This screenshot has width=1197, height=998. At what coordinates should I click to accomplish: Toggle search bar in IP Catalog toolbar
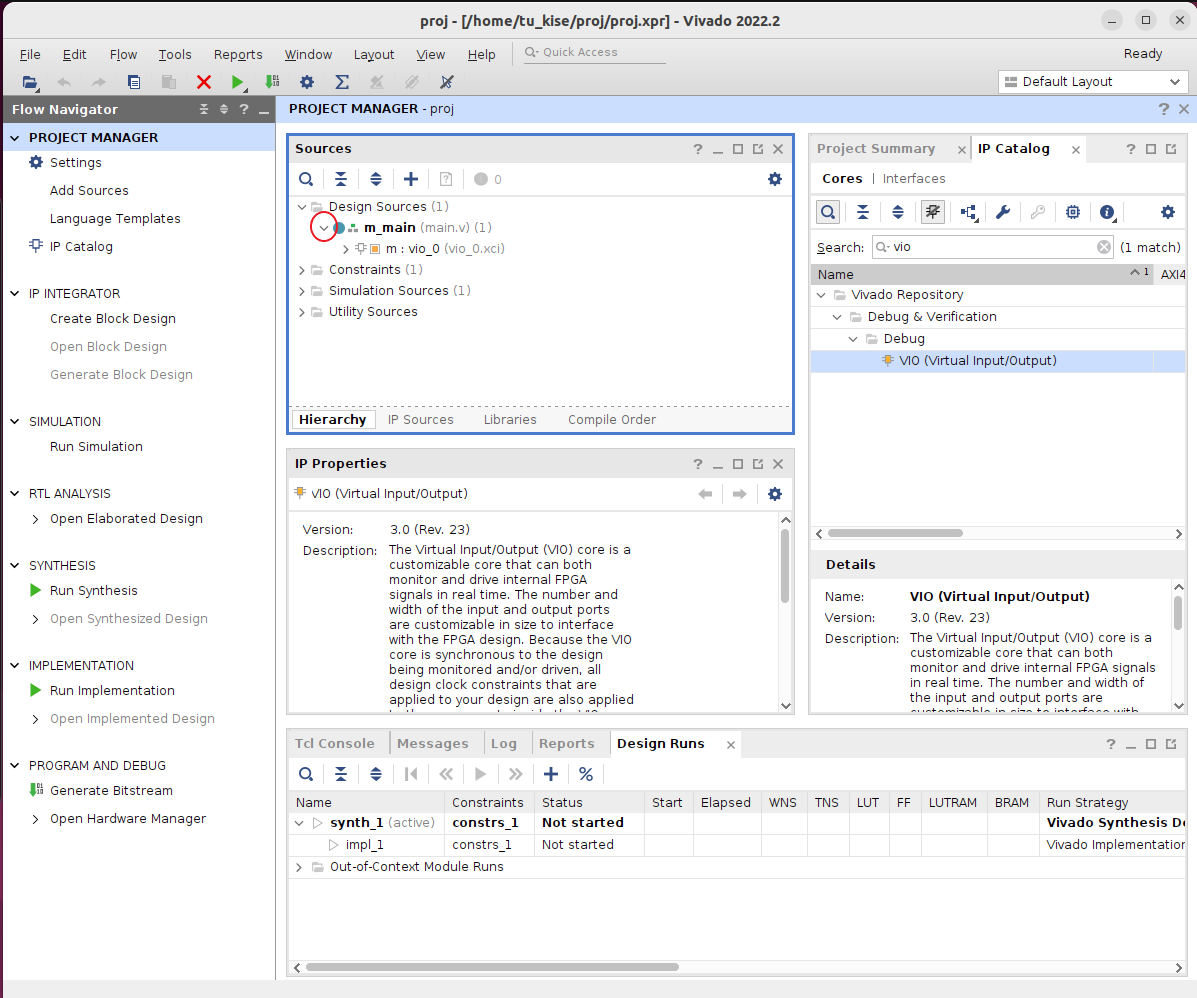coord(828,212)
